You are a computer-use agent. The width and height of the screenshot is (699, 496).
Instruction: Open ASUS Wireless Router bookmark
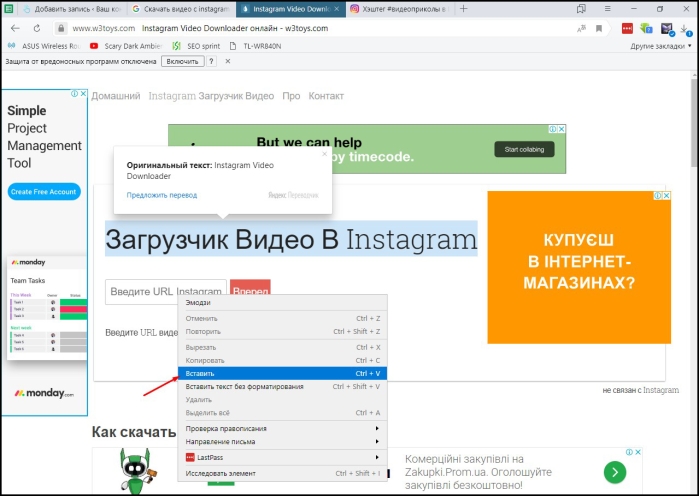[x=45, y=46]
